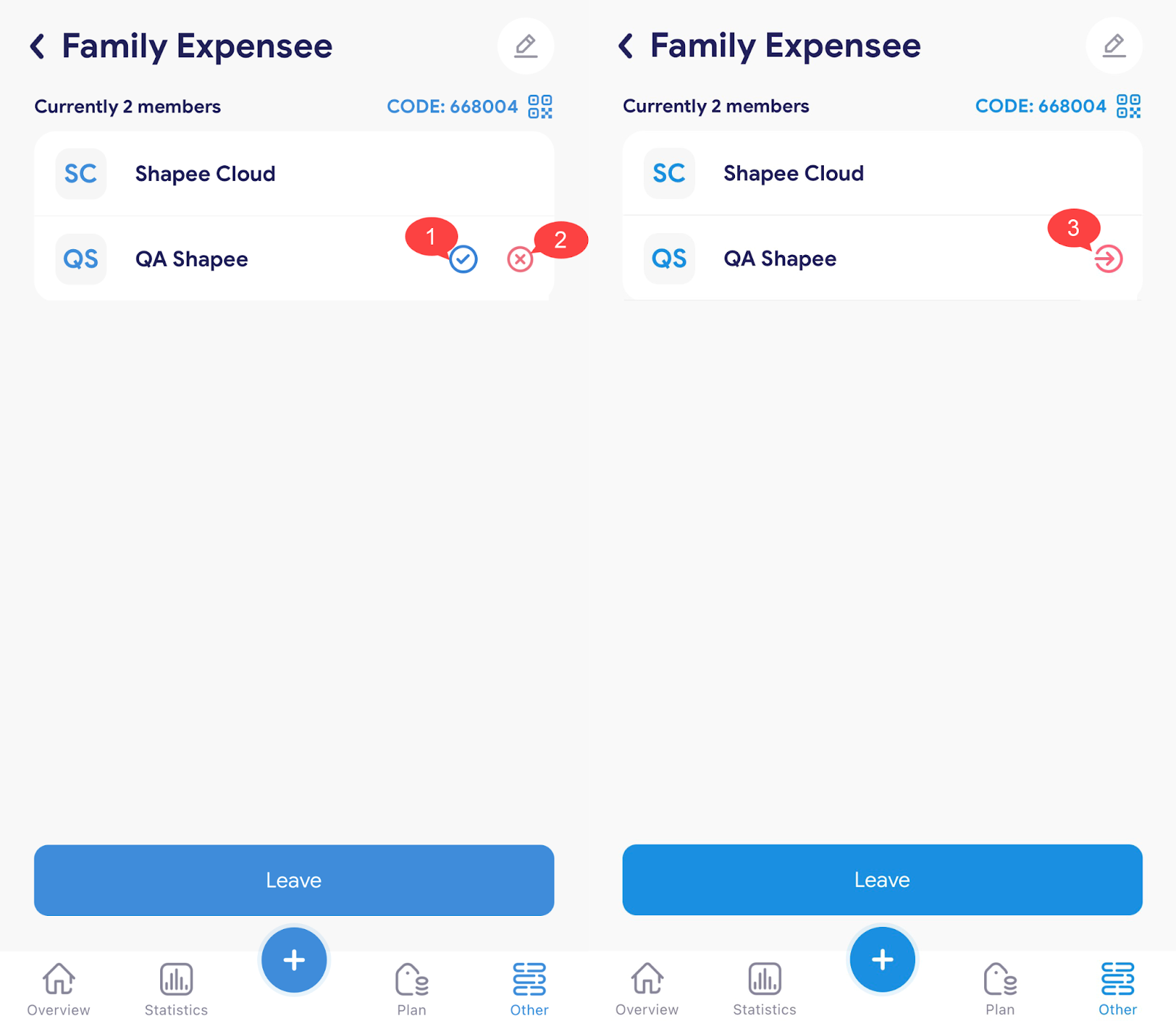Select the Other tab on the right screen

point(1118,989)
